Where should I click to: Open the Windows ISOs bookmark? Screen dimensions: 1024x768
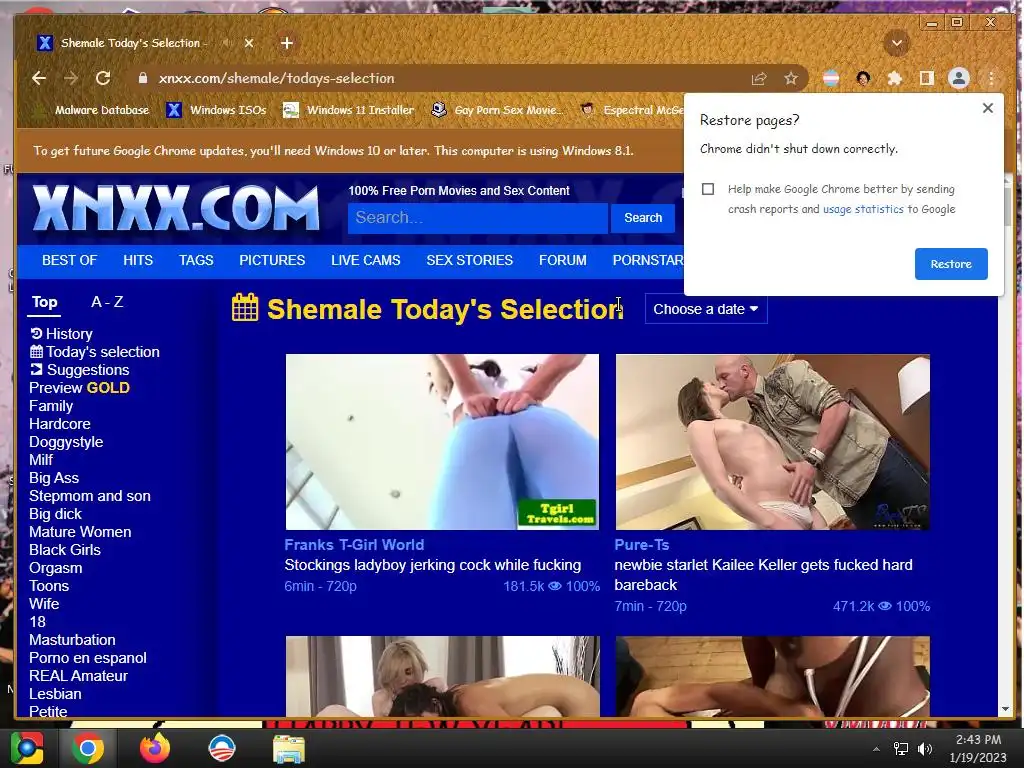pos(216,110)
